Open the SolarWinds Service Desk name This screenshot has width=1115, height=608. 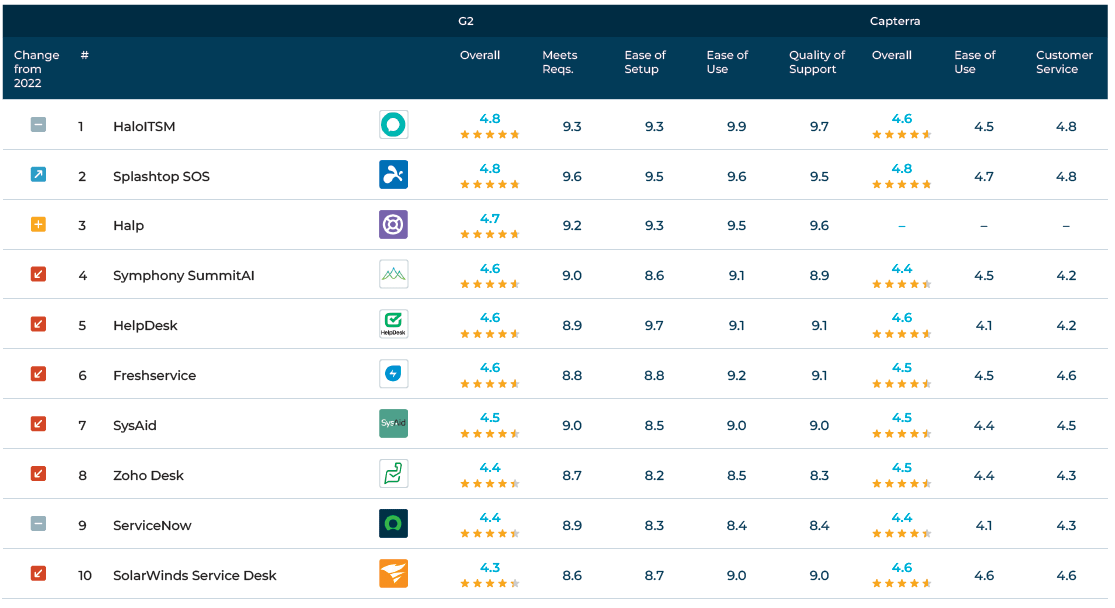(x=194, y=575)
